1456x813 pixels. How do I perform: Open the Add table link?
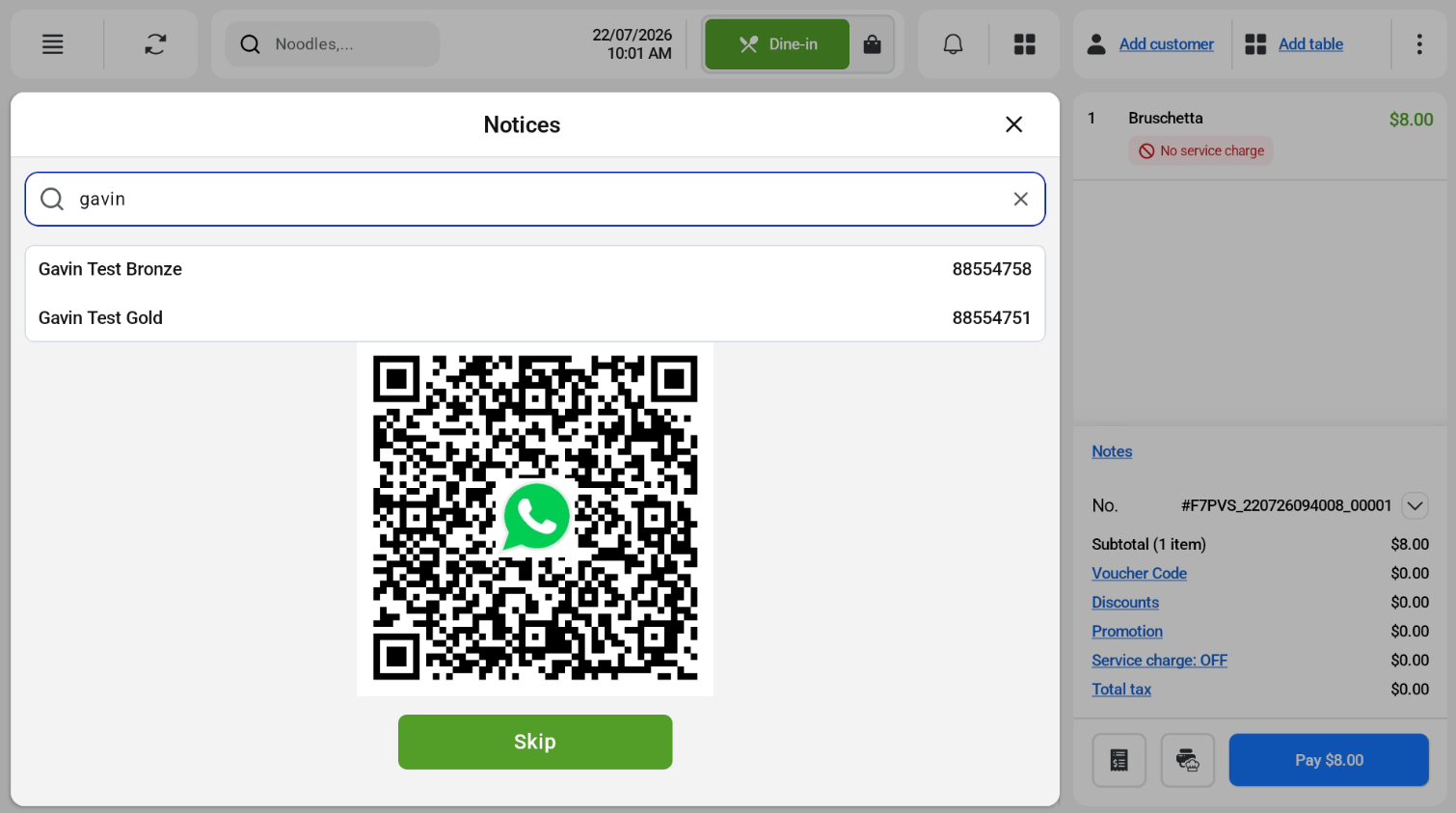click(x=1310, y=44)
